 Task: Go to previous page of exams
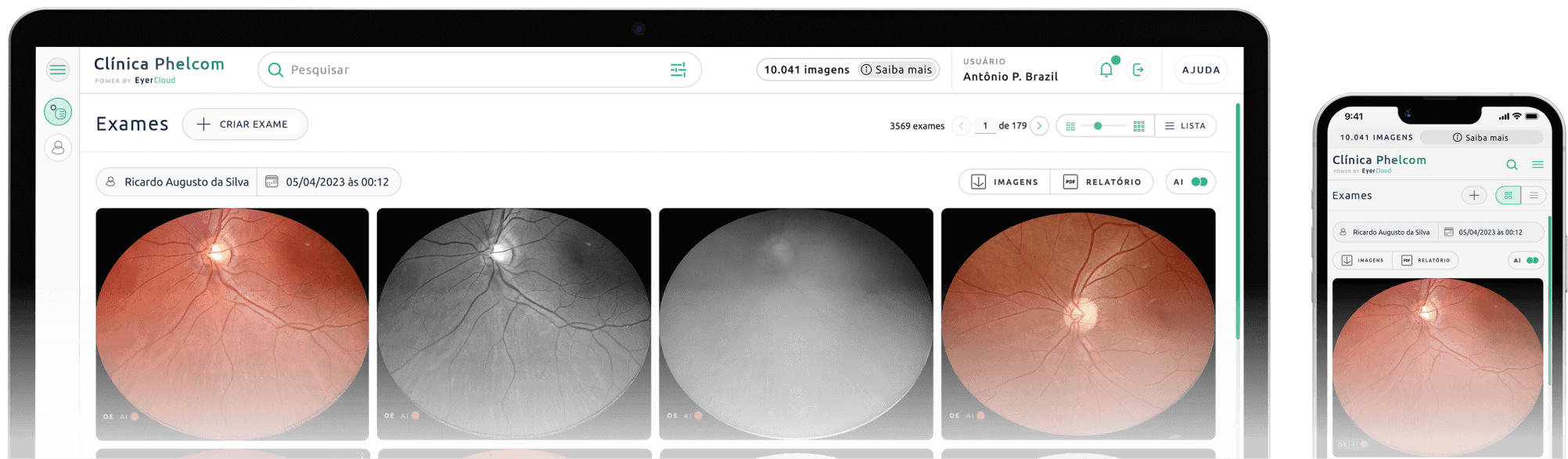click(x=961, y=125)
